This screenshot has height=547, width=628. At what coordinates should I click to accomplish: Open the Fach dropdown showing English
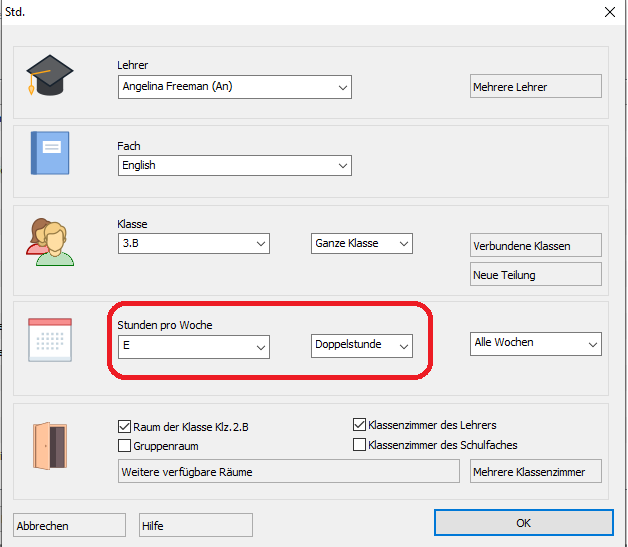235,165
